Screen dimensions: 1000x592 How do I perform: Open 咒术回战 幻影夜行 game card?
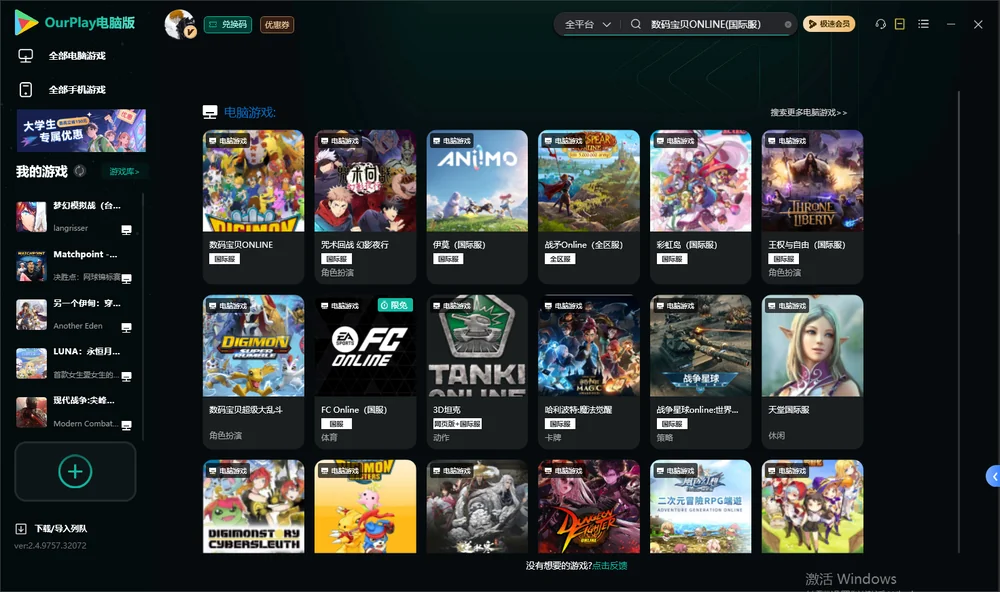coord(365,206)
